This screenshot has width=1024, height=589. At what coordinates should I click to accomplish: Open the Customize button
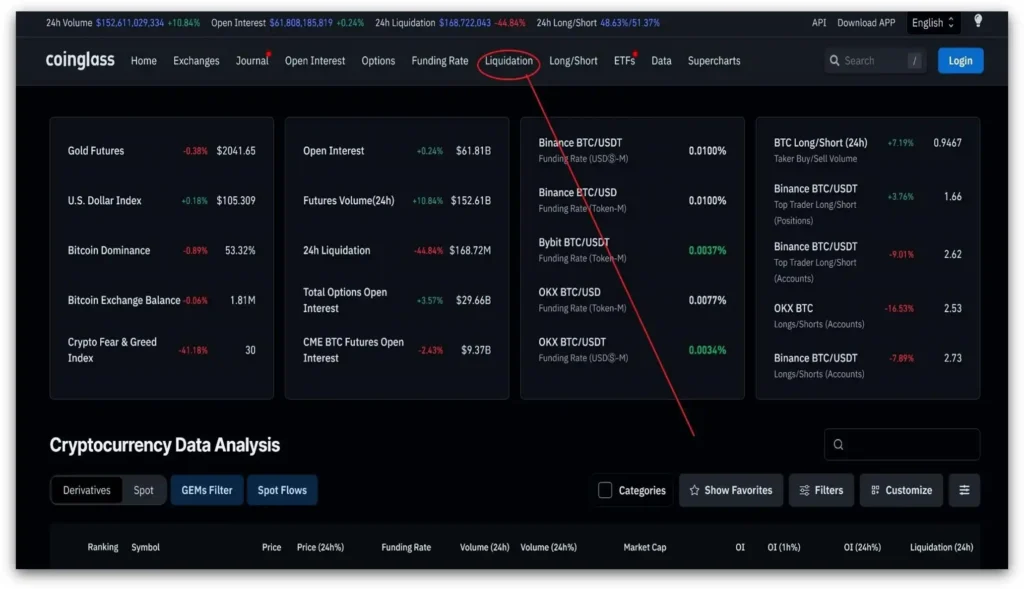point(901,490)
